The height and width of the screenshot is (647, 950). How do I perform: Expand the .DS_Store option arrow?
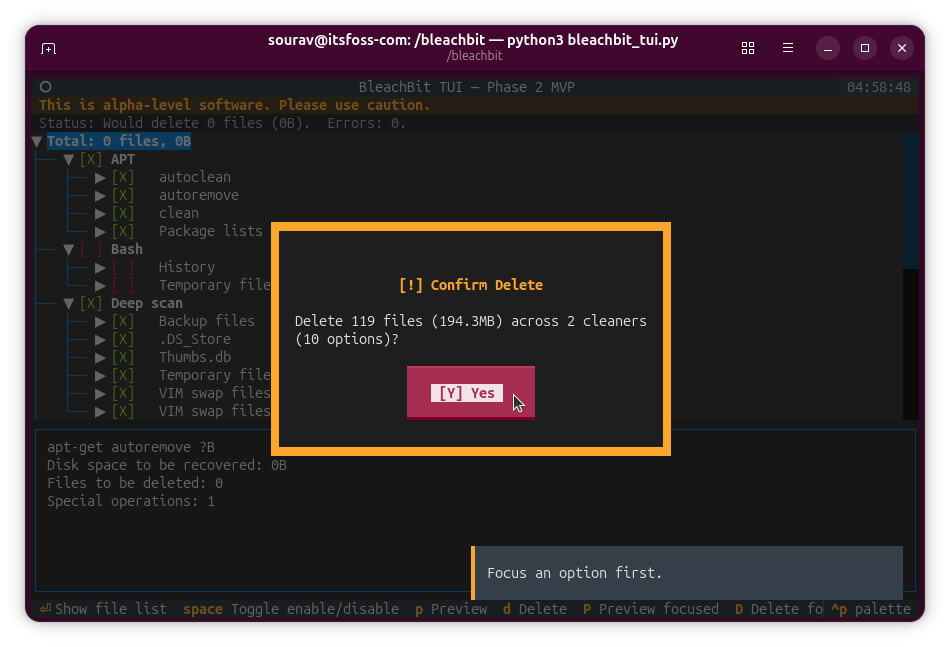tap(101, 339)
